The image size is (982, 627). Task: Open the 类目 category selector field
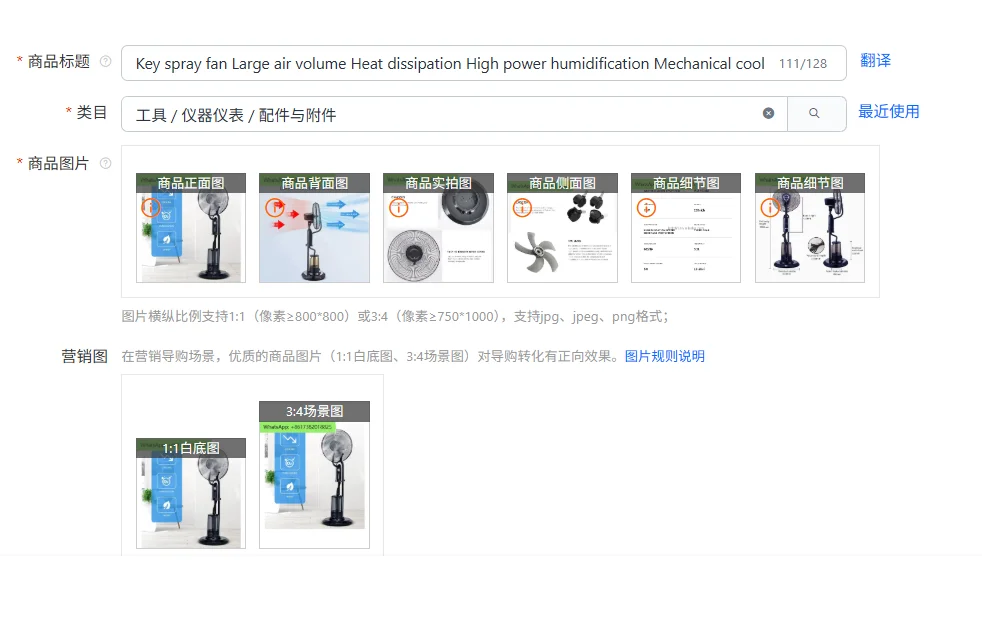tap(454, 114)
